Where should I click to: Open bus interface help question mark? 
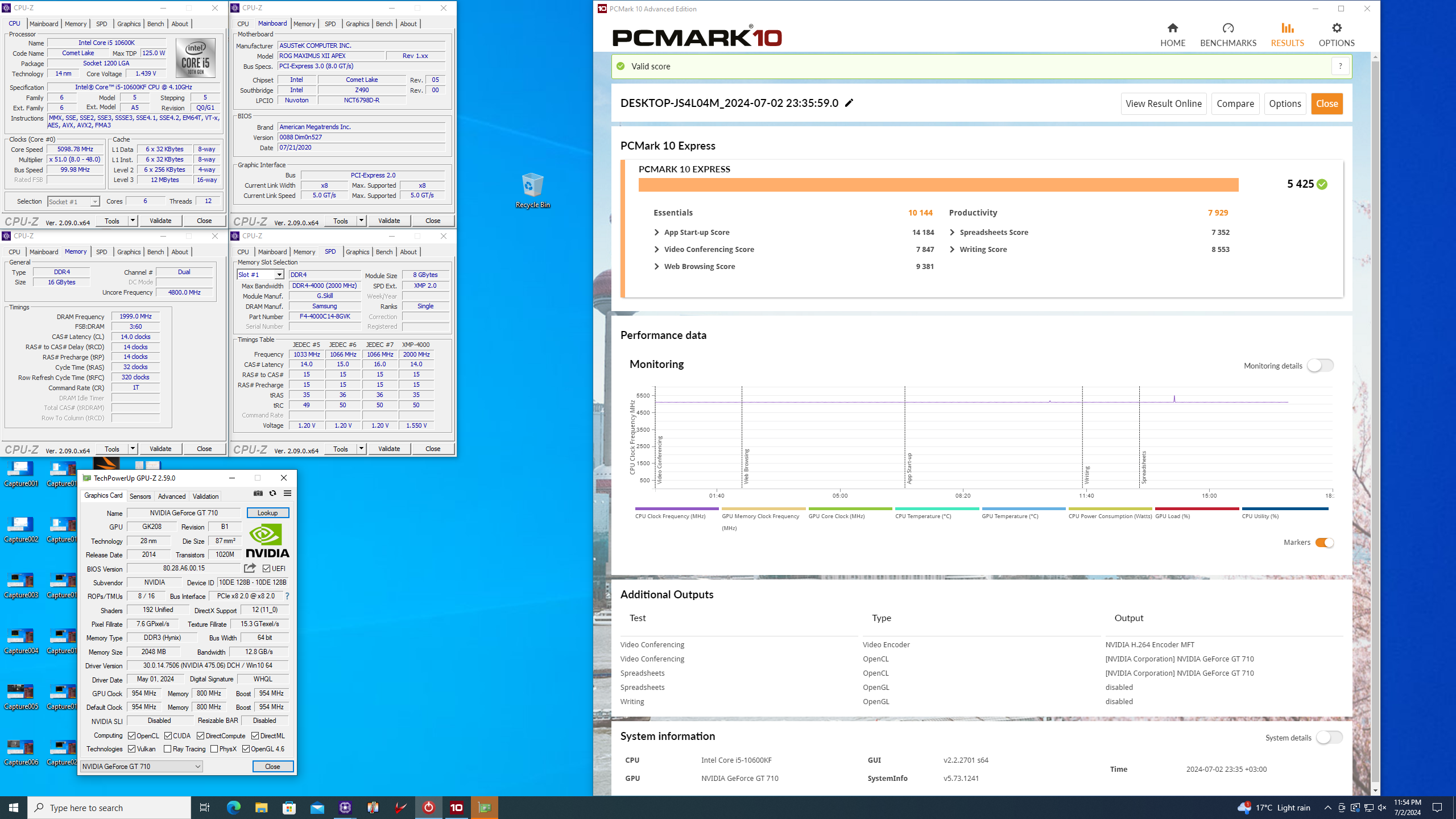pyautogui.click(x=287, y=596)
